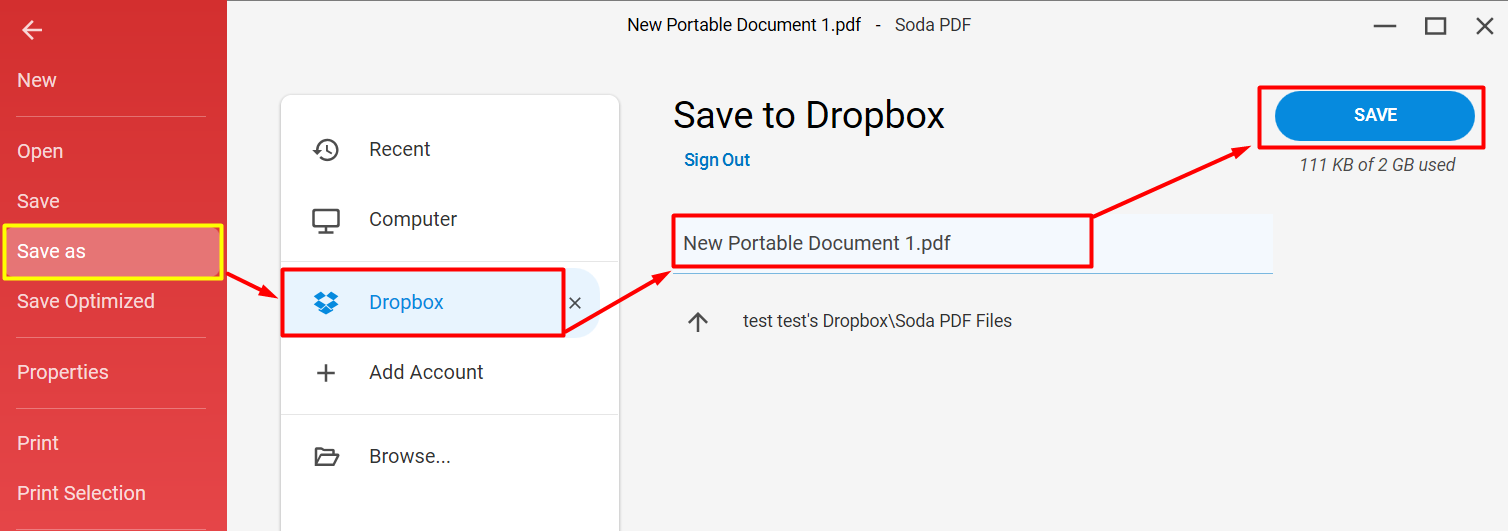Remove the Dropbox account with the X

tap(575, 303)
